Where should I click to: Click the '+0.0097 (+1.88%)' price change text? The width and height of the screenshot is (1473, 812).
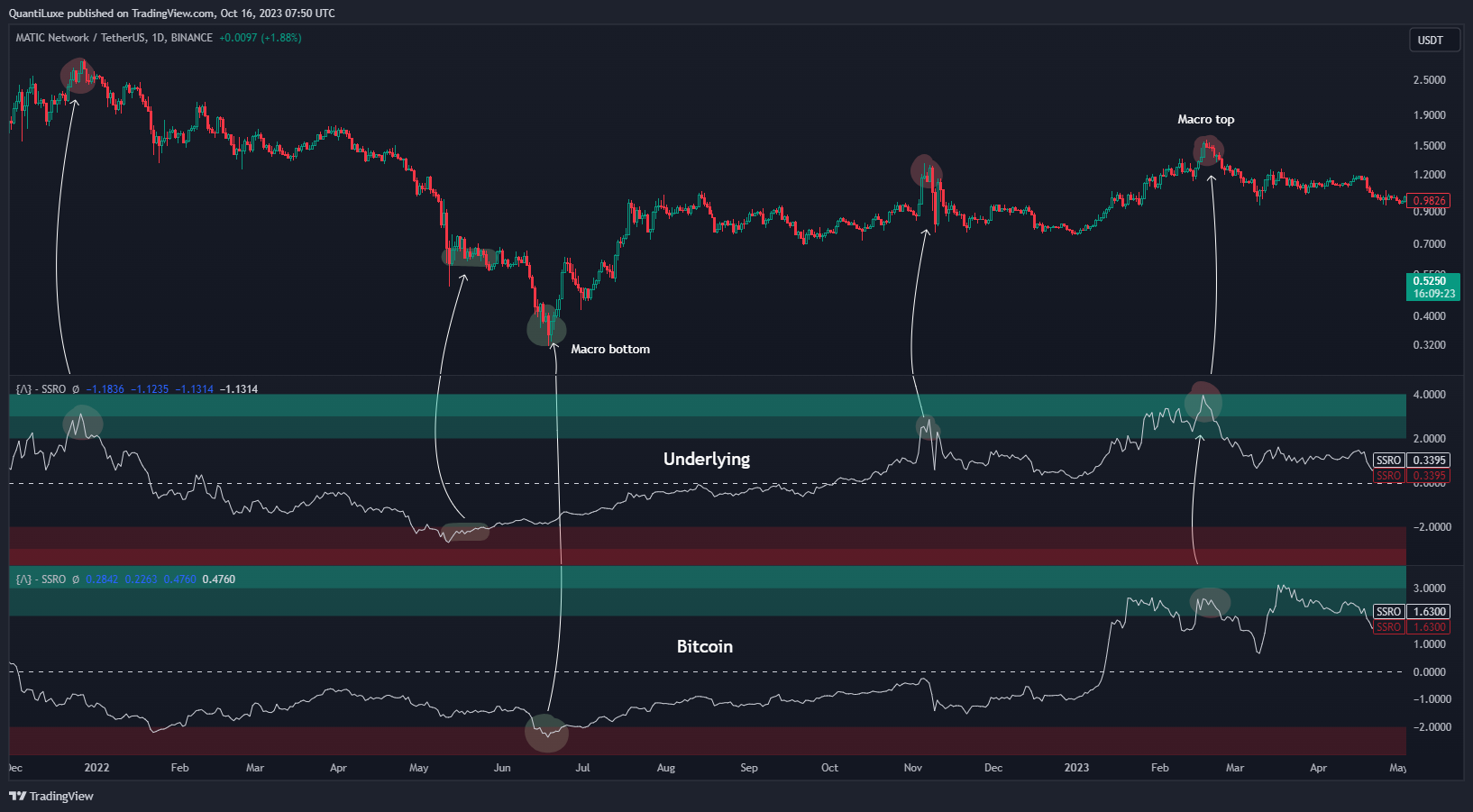260,38
